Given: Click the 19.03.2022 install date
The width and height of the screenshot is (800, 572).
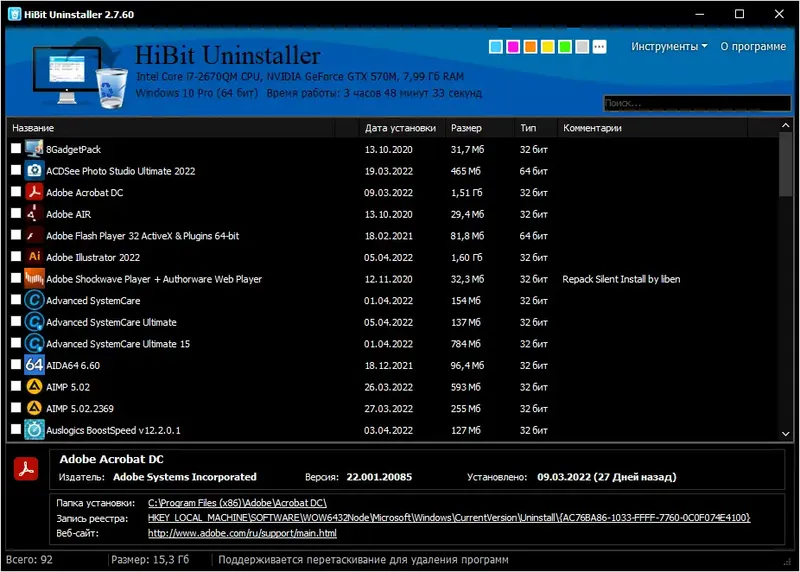Looking at the screenshot, I should pyautogui.click(x=388, y=171).
